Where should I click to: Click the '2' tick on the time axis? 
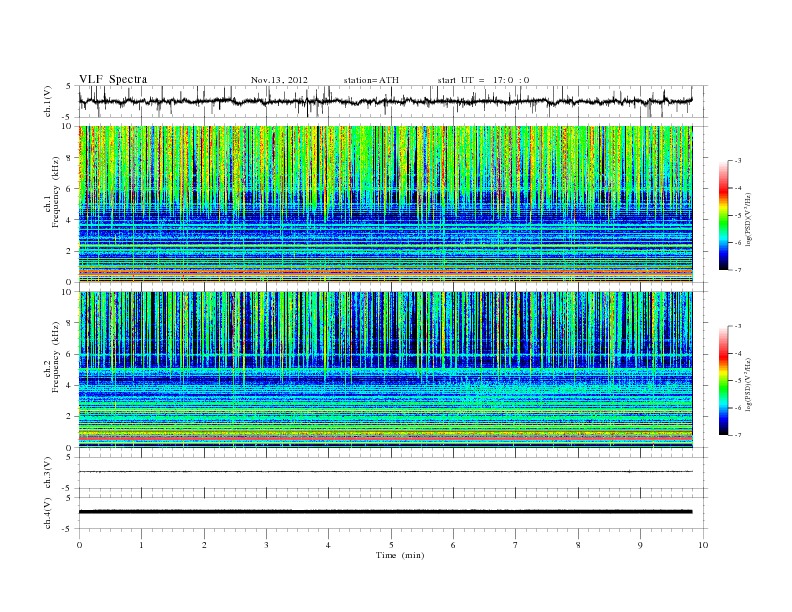pos(204,545)
